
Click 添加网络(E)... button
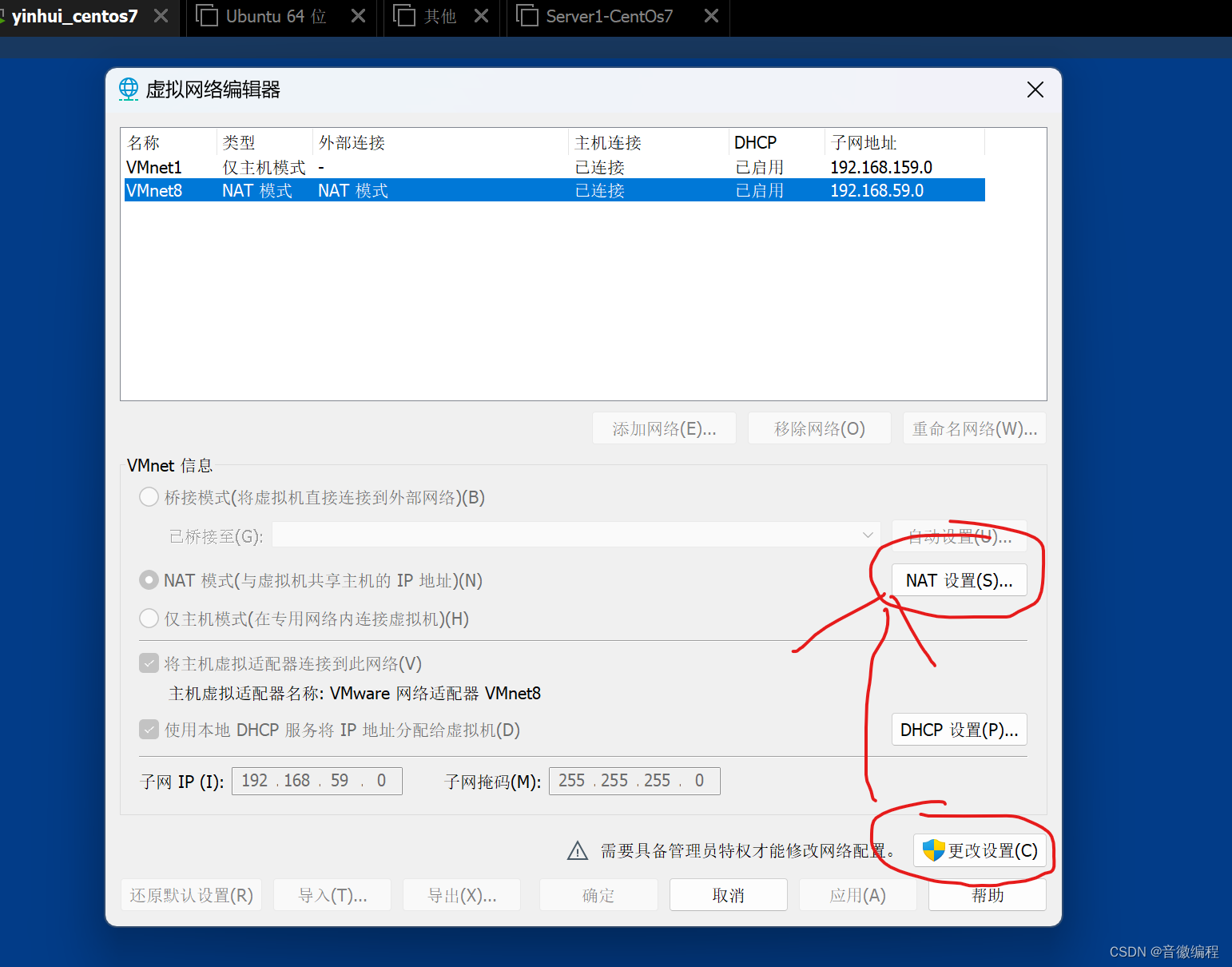pyautogui.click(x=664, y=428)
